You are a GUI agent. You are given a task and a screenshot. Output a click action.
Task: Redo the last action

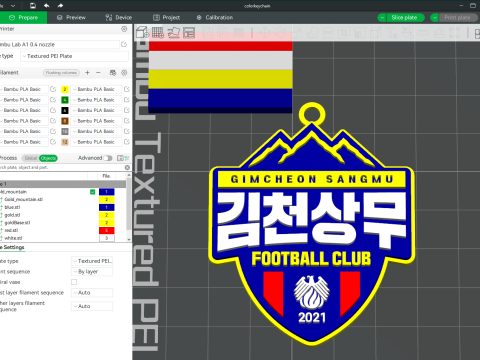click(60, 6)
